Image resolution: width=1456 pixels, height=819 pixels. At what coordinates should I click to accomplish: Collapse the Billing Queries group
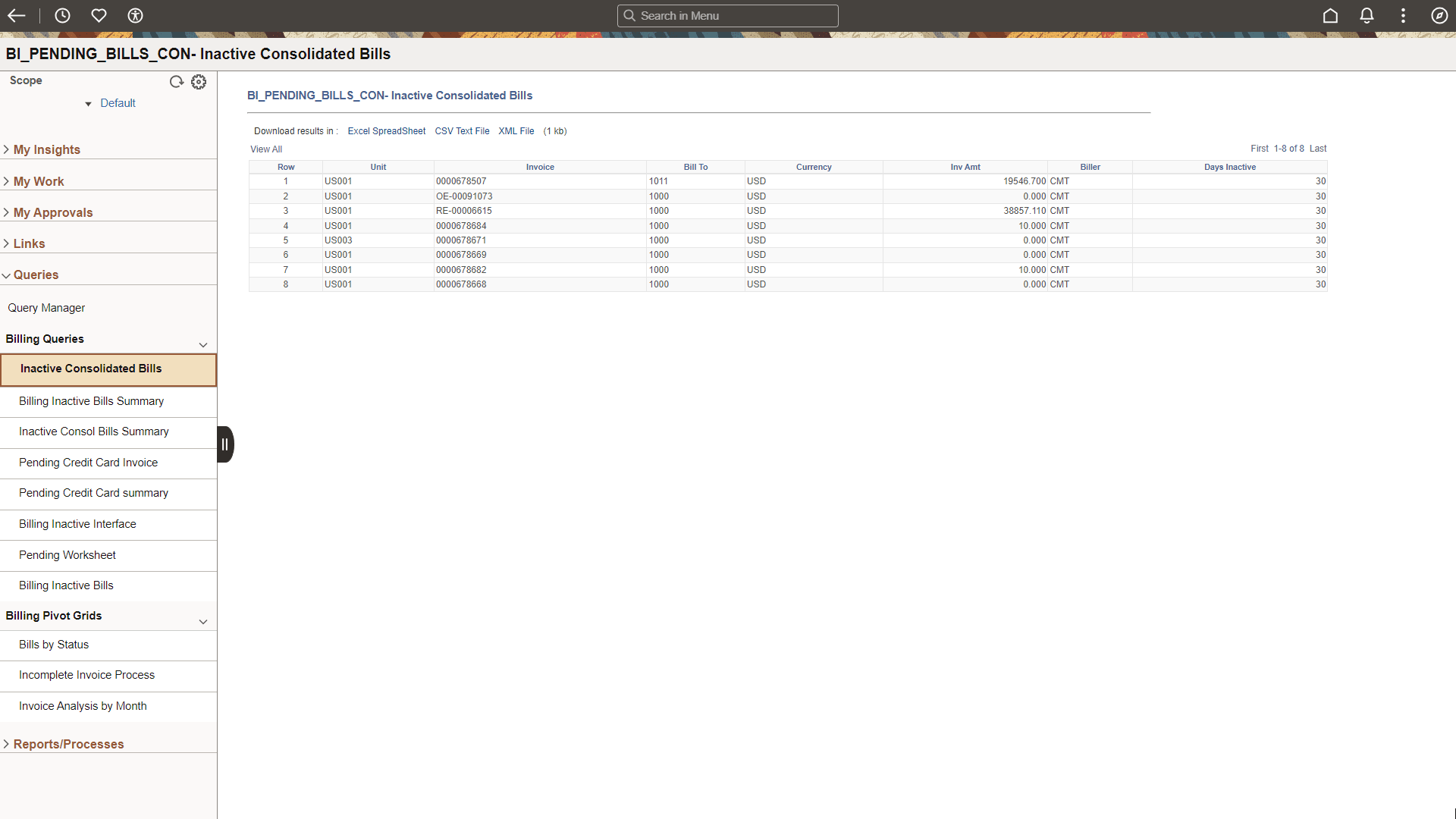click(x=202, y=345)
